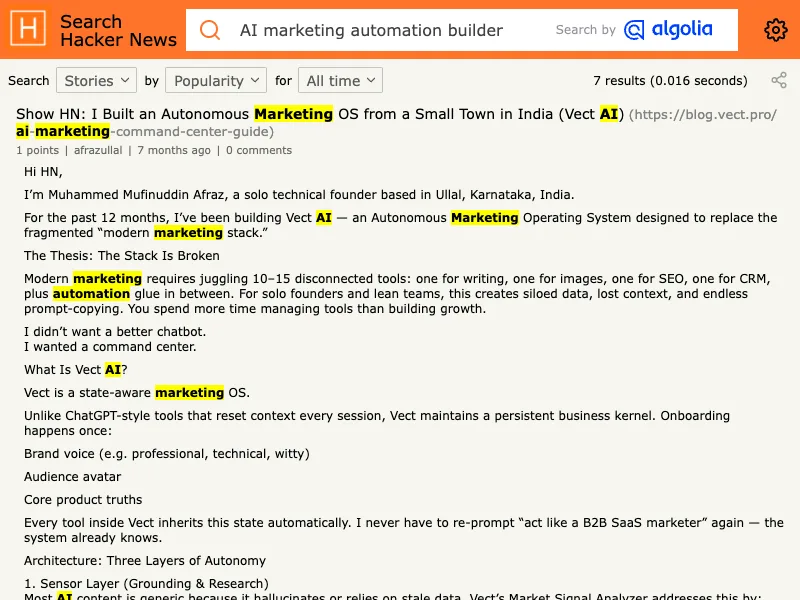Click 'I wanted a command center.' line
Image resolution: width=800 pixels, height=600 pixels.
[x=110, y=347]
